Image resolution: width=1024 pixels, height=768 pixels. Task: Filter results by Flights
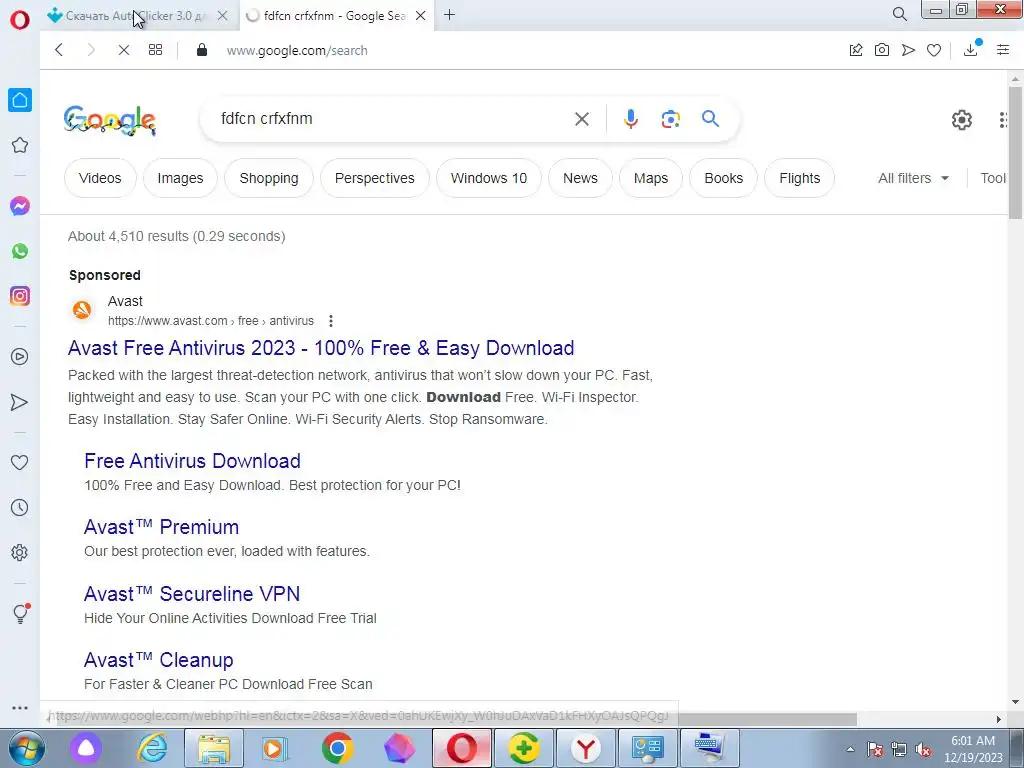[799, 178]
